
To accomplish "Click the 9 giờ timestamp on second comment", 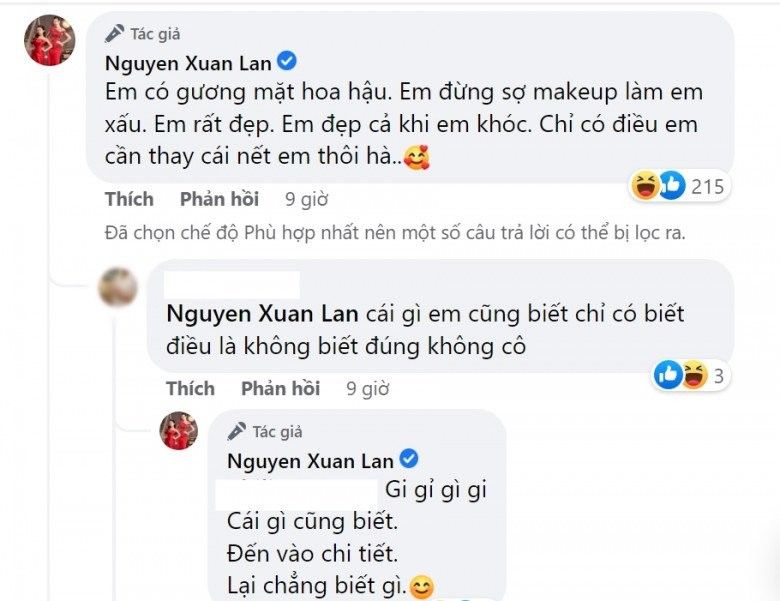I will click(368, 389).
